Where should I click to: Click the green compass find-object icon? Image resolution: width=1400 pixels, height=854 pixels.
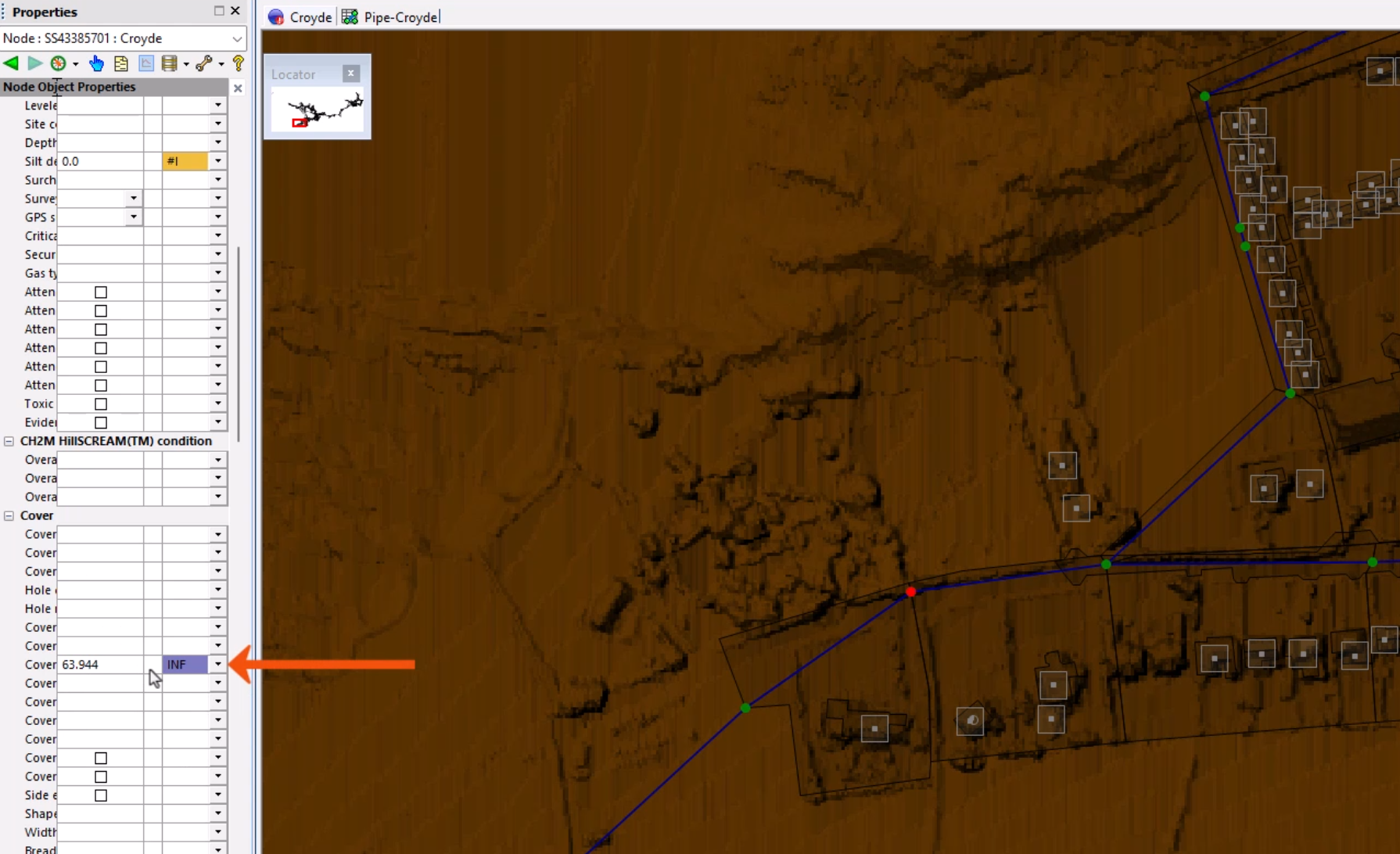(58, 63)
